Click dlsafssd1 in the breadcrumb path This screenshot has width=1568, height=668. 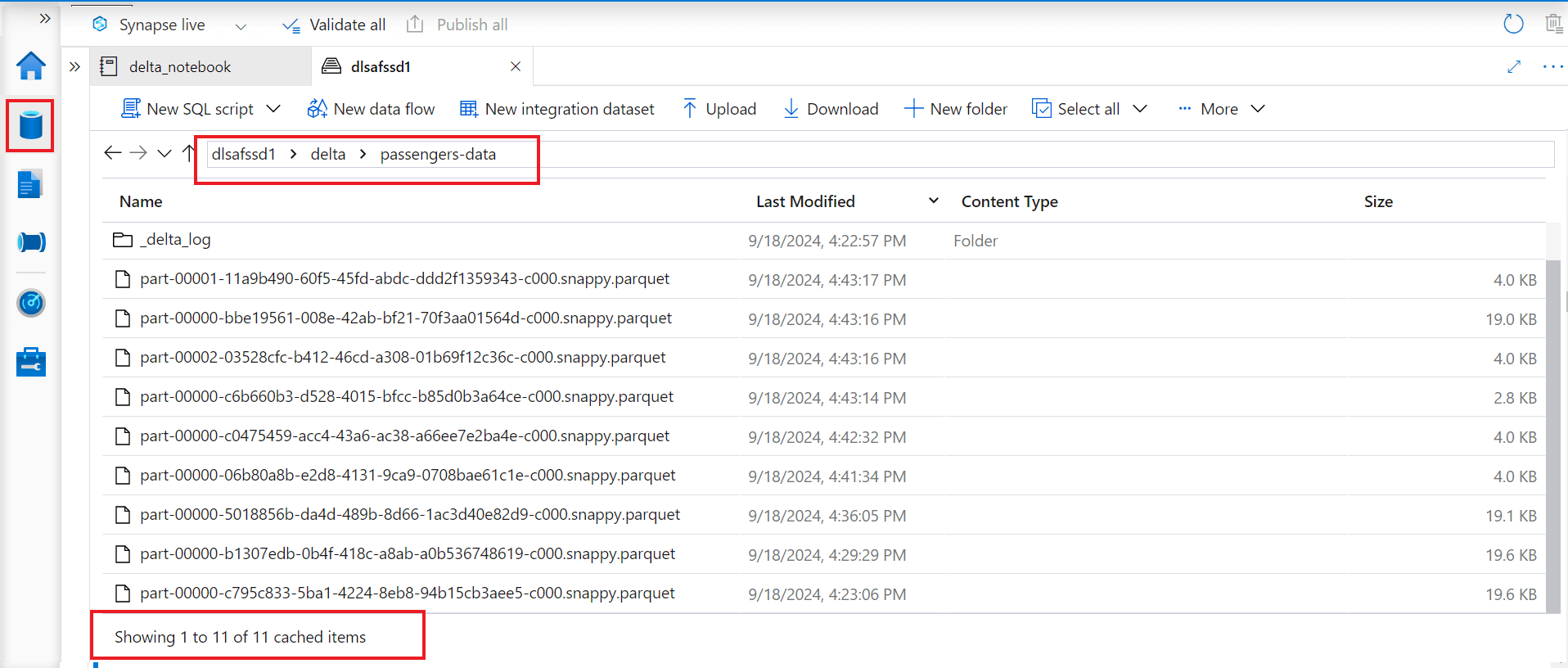coord(244,154)
